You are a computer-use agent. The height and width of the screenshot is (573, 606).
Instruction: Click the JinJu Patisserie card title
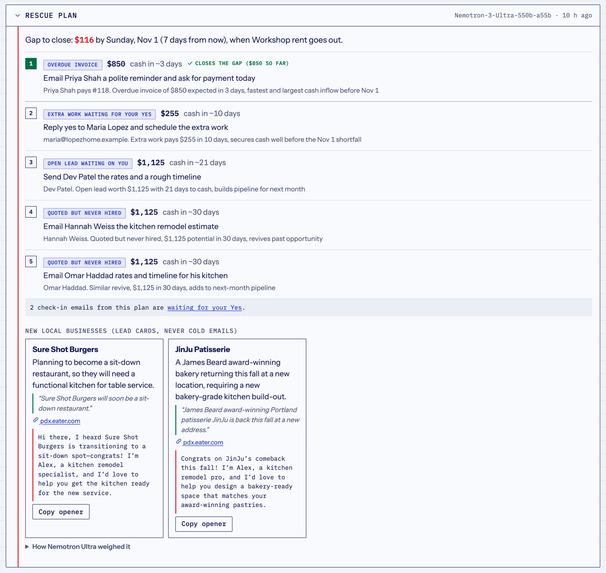tap(203, 349)
